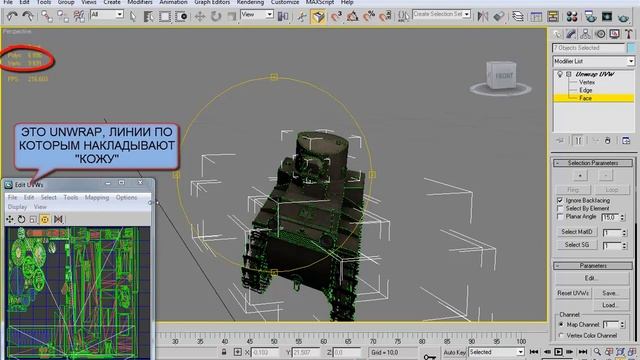Activate the Select and Move tool
This screenshot has width=640, height=360.
(200, 16)
